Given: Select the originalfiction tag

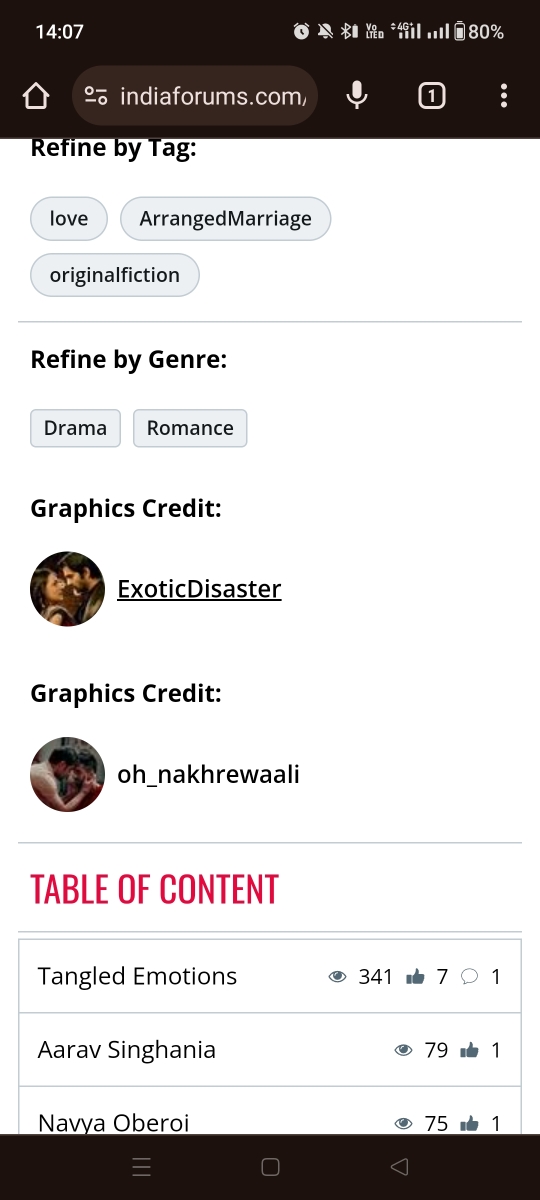Looking at the screenshot, I should tap(115, 275).
